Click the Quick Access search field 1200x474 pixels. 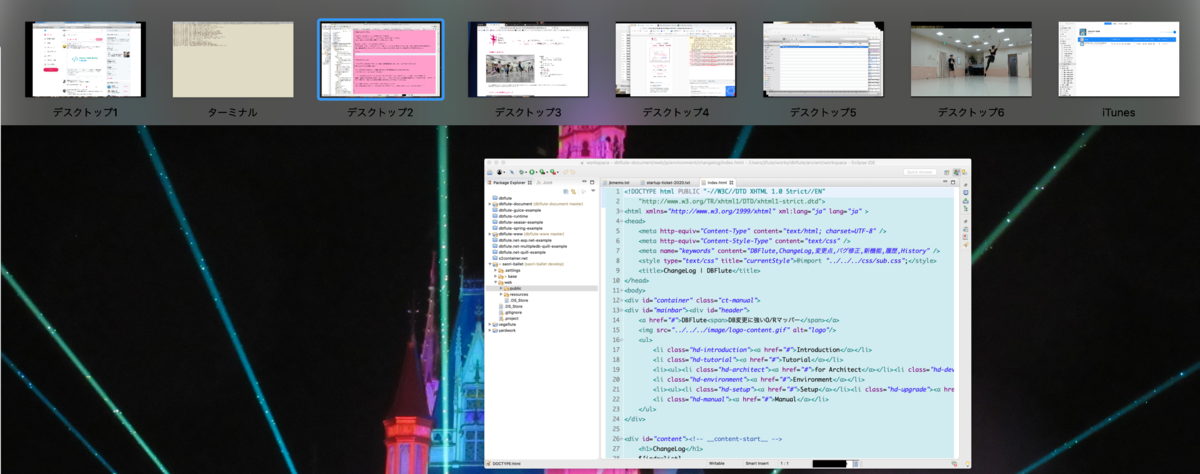pos(920,172)
